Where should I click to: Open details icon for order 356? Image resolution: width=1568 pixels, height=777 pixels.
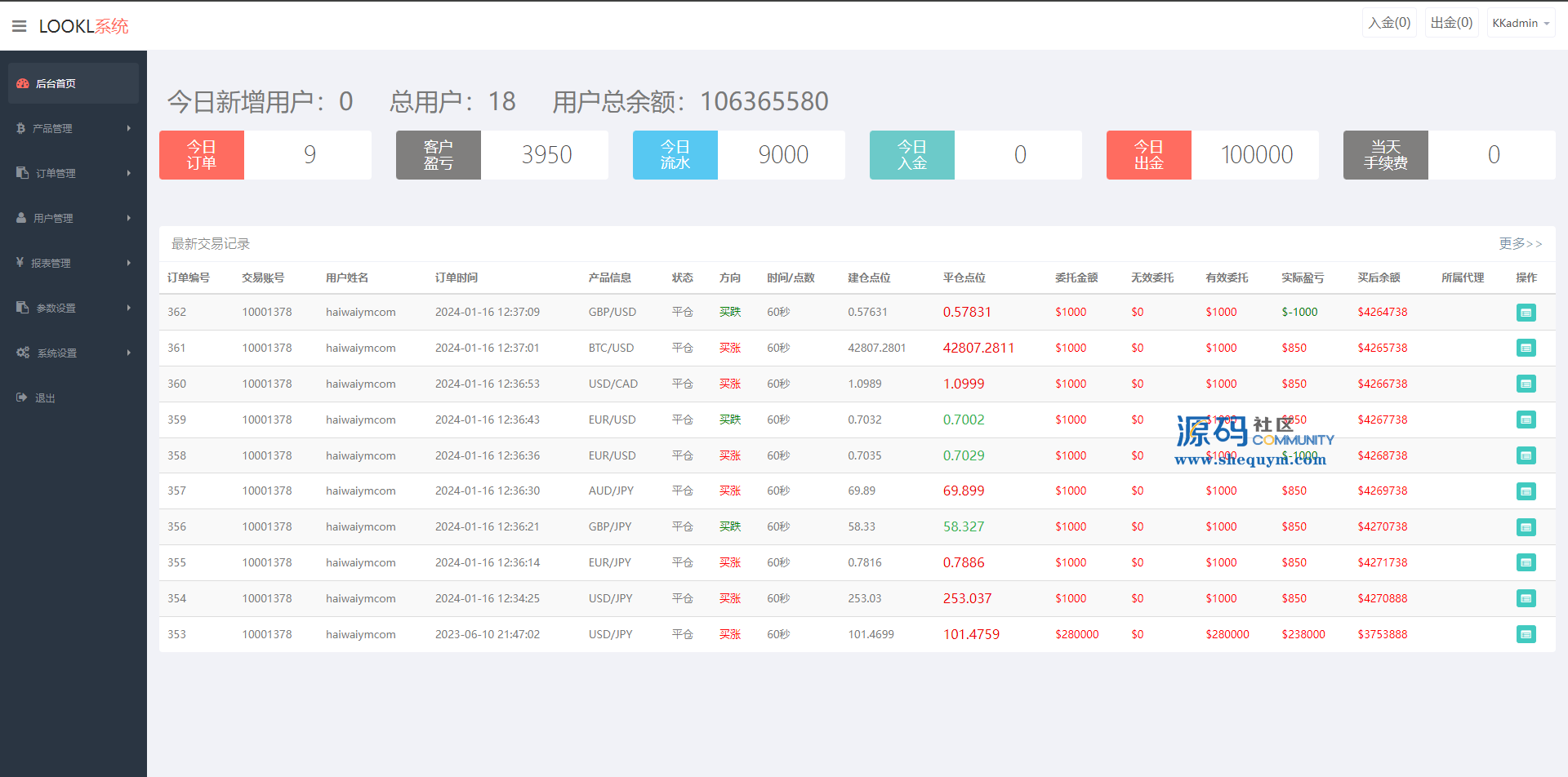coord(1526,527)
